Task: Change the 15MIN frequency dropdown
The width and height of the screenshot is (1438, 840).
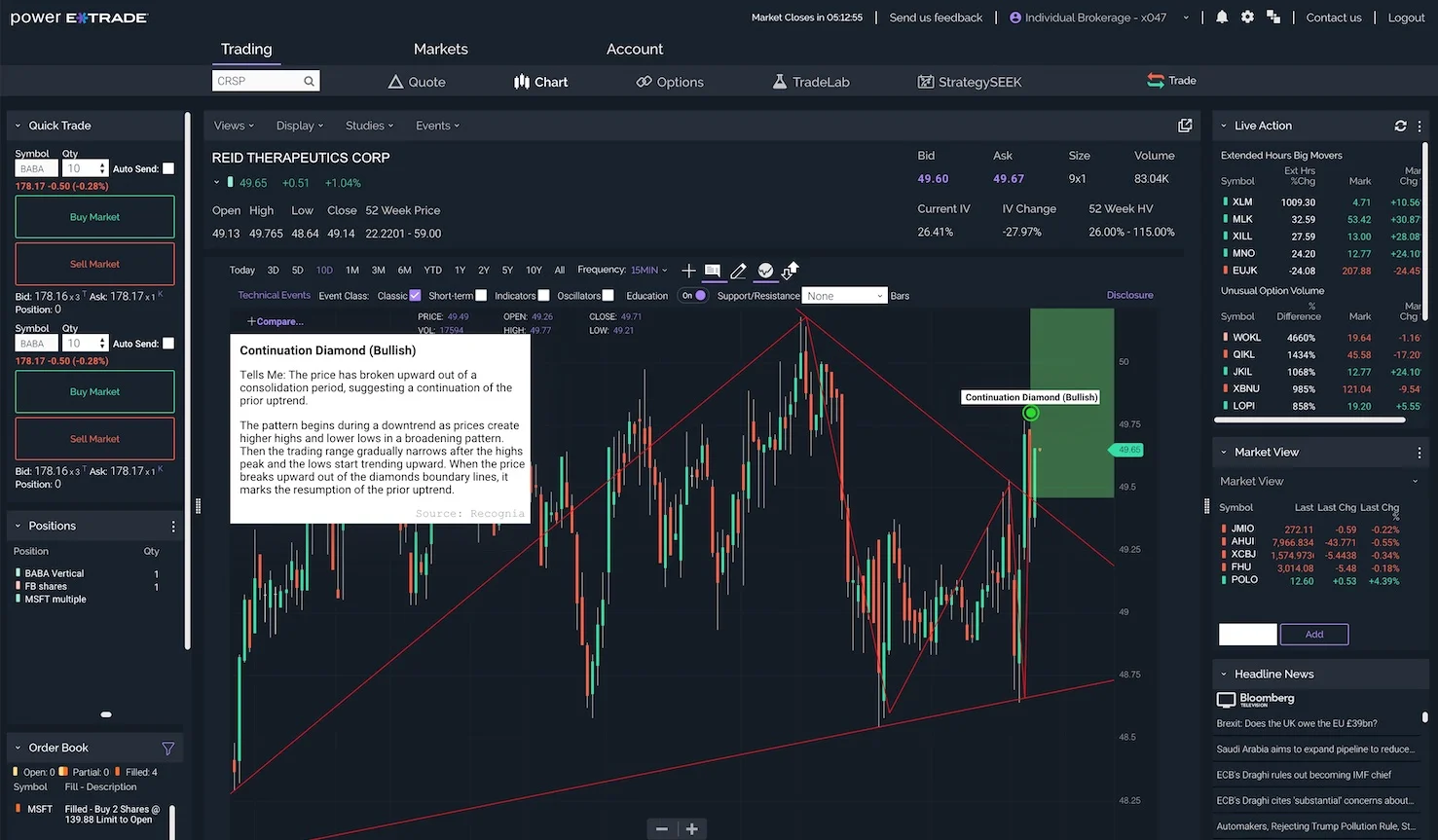Action: pos(649,271)
